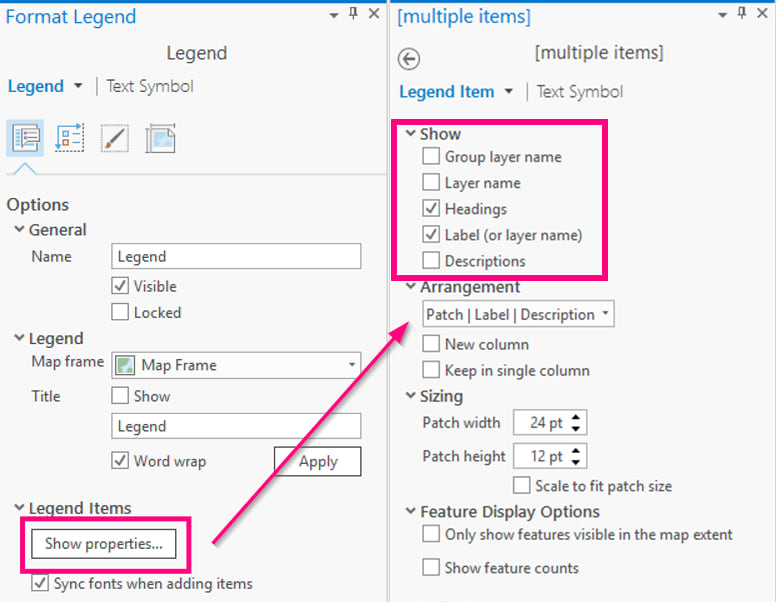Open the legend Arrangement icon tab
Viewport: 776px width, 602px height.
70,138
